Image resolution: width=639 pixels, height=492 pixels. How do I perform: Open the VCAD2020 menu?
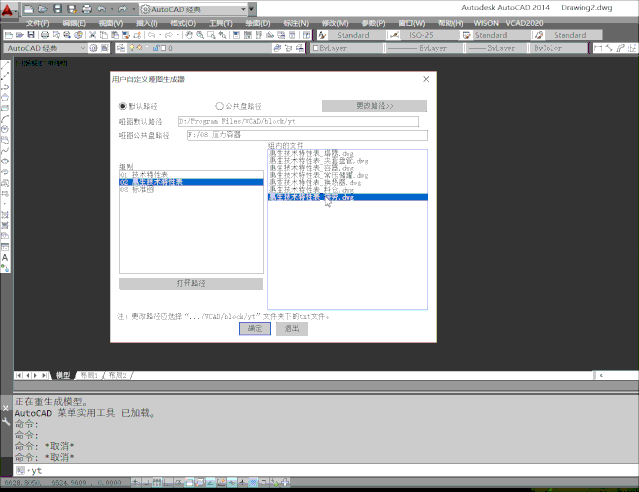[524, 23]
